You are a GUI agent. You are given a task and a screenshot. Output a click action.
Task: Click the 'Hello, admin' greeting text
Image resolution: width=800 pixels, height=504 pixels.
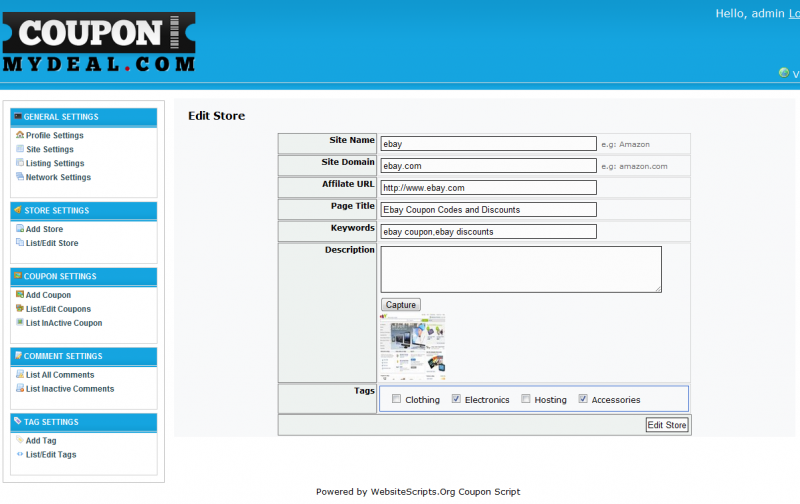(749, 13)
